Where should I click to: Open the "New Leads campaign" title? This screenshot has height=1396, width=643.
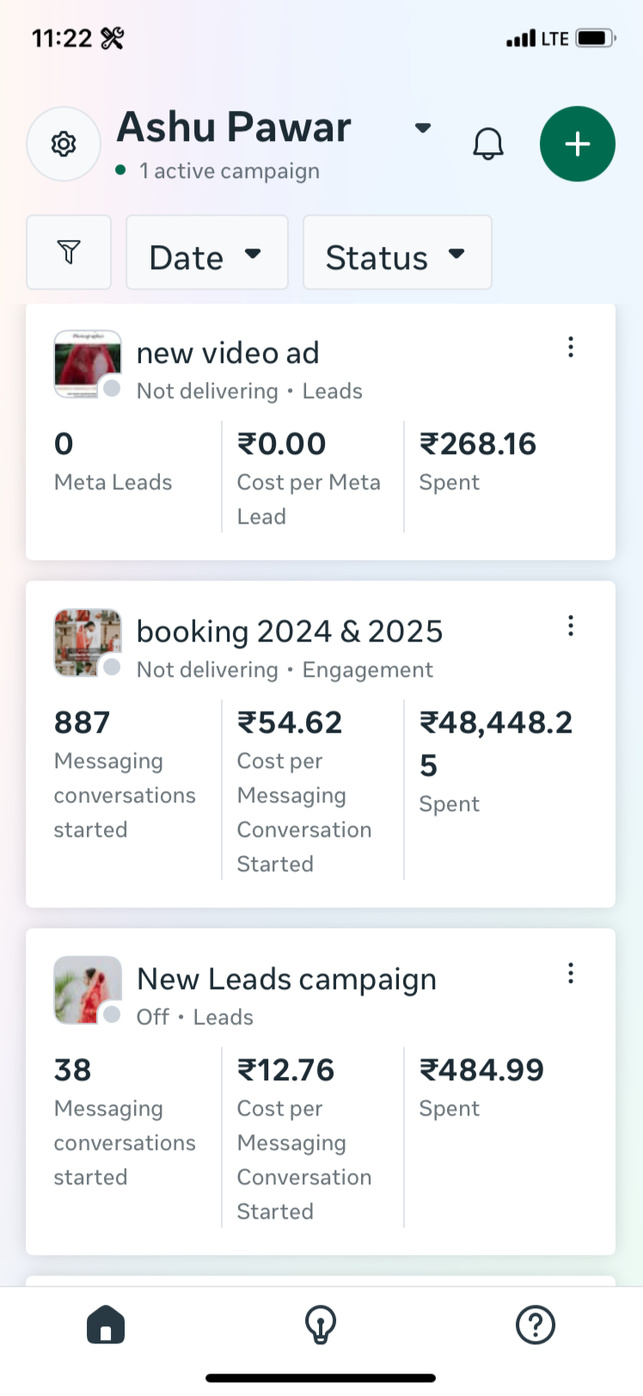click(286, 979)
